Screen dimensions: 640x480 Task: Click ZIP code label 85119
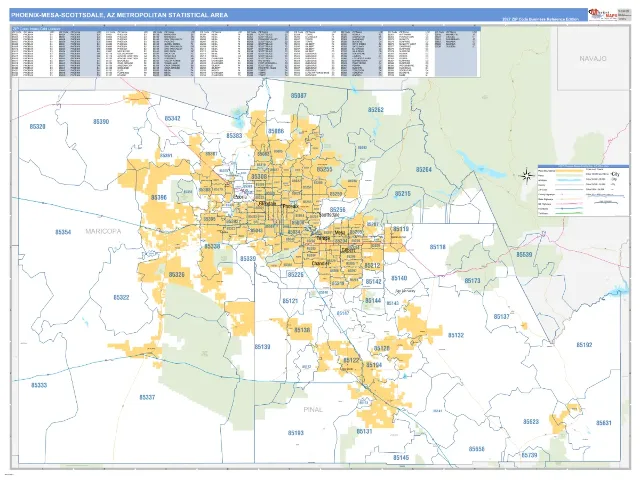pyautogui.click(x=400, y=229)
